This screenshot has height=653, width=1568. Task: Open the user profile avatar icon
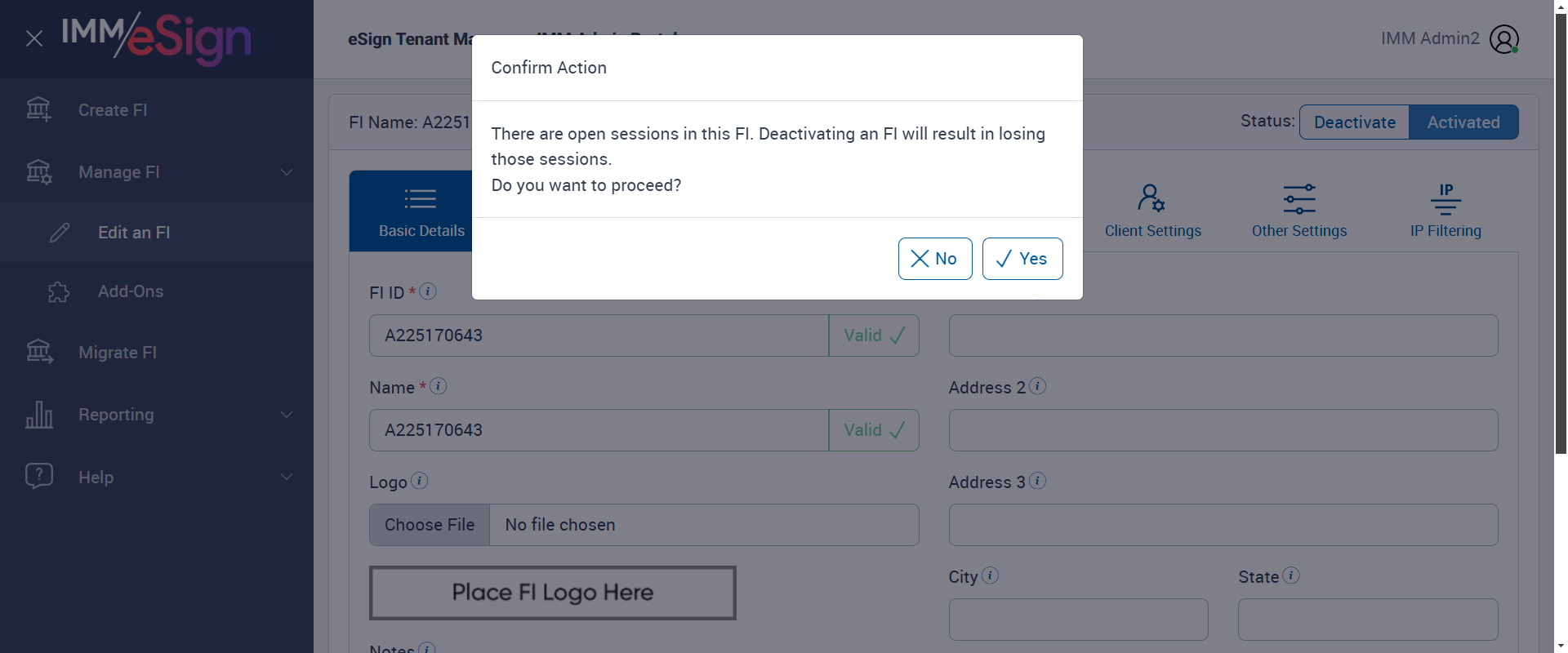click(x=1503, y=39)
